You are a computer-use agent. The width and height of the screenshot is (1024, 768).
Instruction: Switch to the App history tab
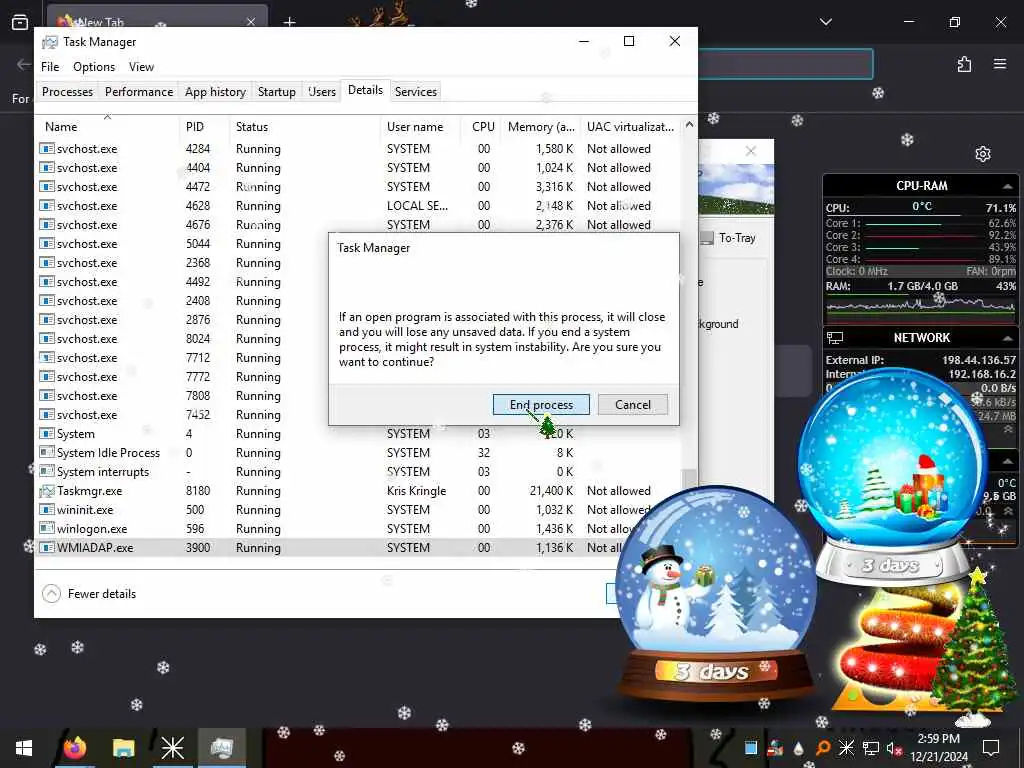point(215,91)
